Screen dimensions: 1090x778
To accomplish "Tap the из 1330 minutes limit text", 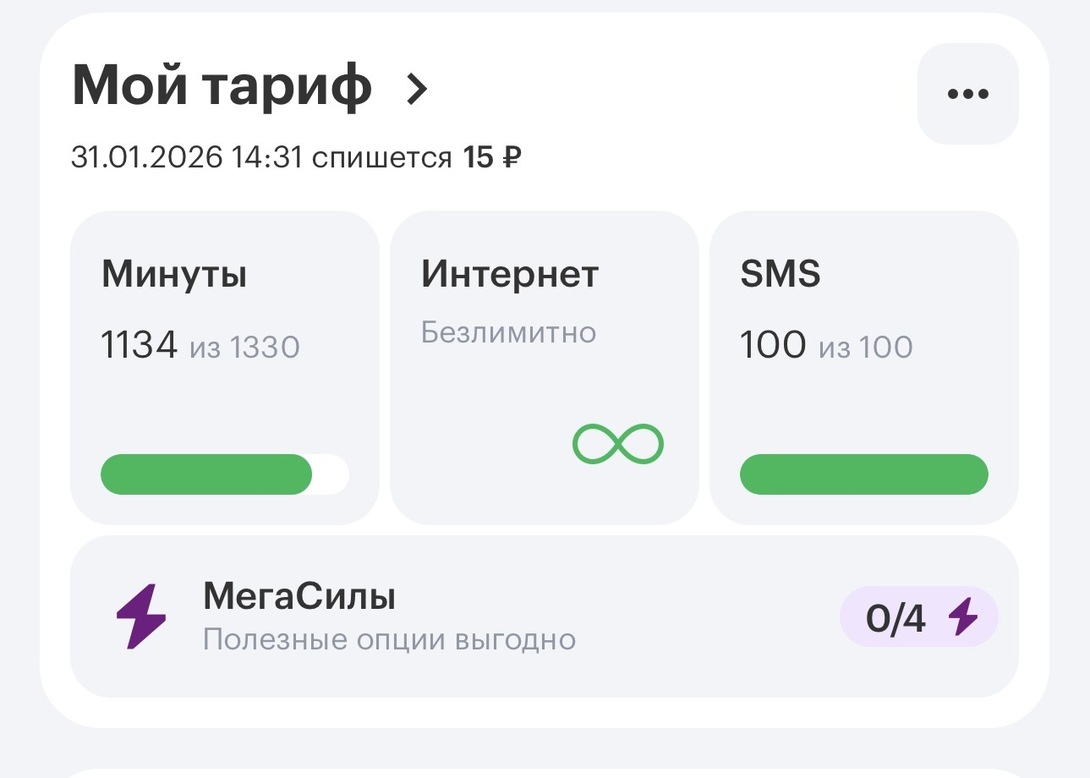I will click(x=245, y=348).
